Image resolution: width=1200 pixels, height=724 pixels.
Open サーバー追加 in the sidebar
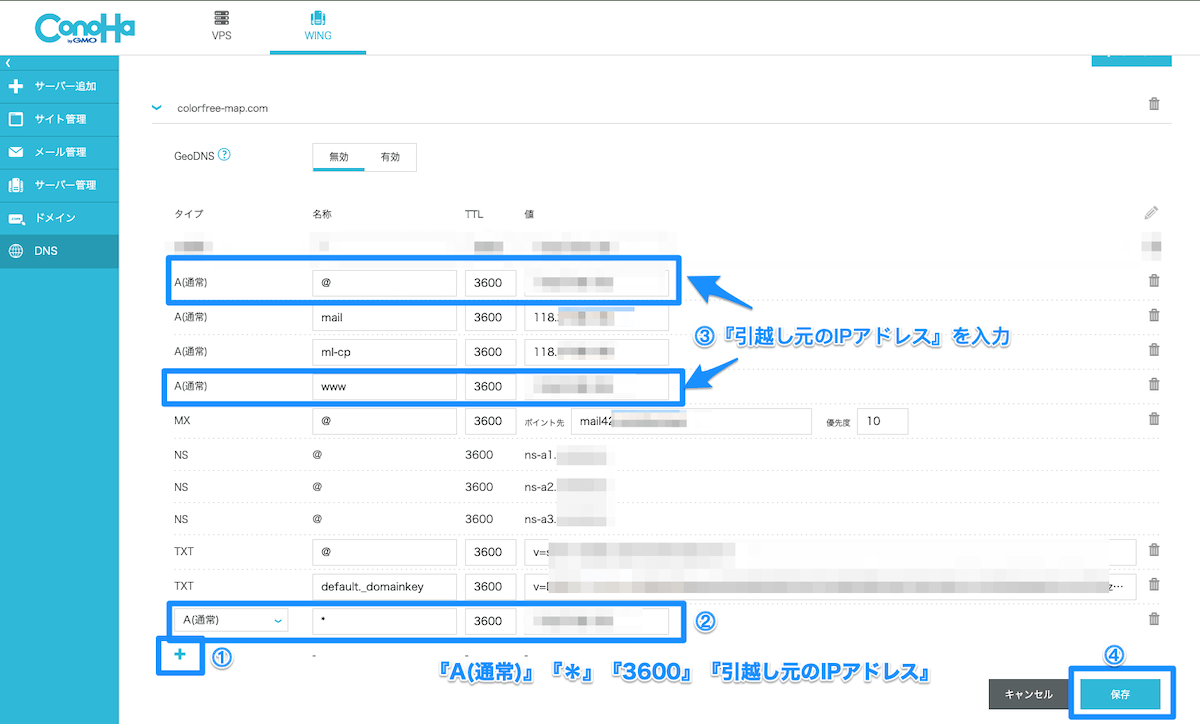59,86
